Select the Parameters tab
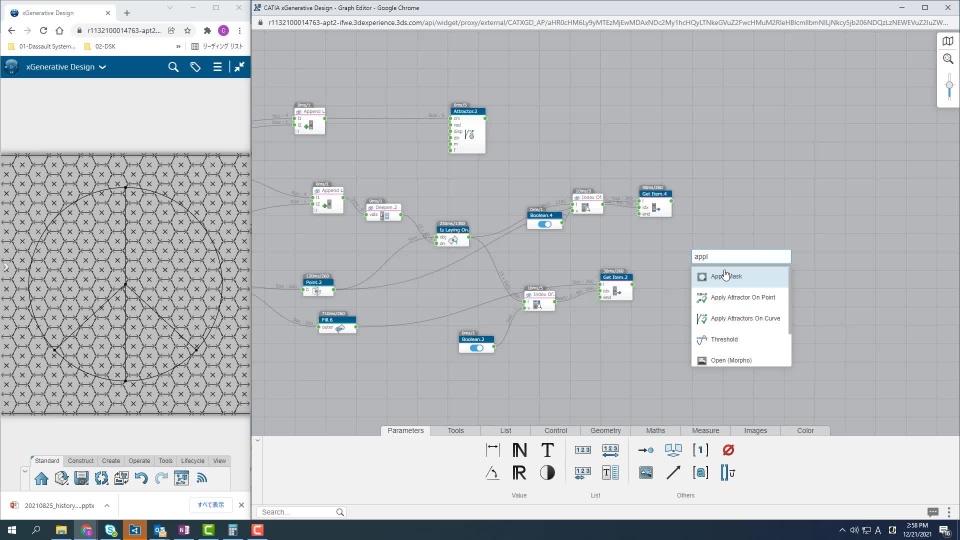 click(405, 430)
